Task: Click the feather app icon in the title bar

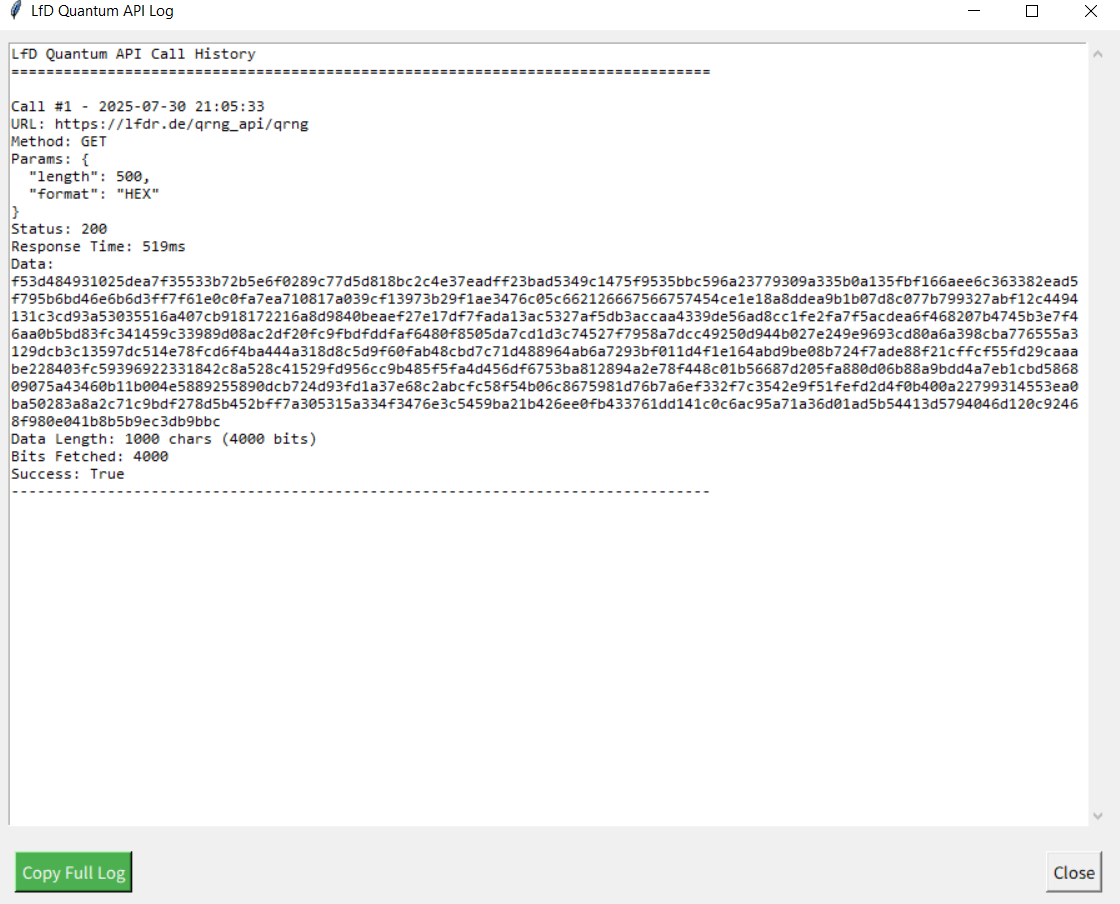Action: point(16,11)
